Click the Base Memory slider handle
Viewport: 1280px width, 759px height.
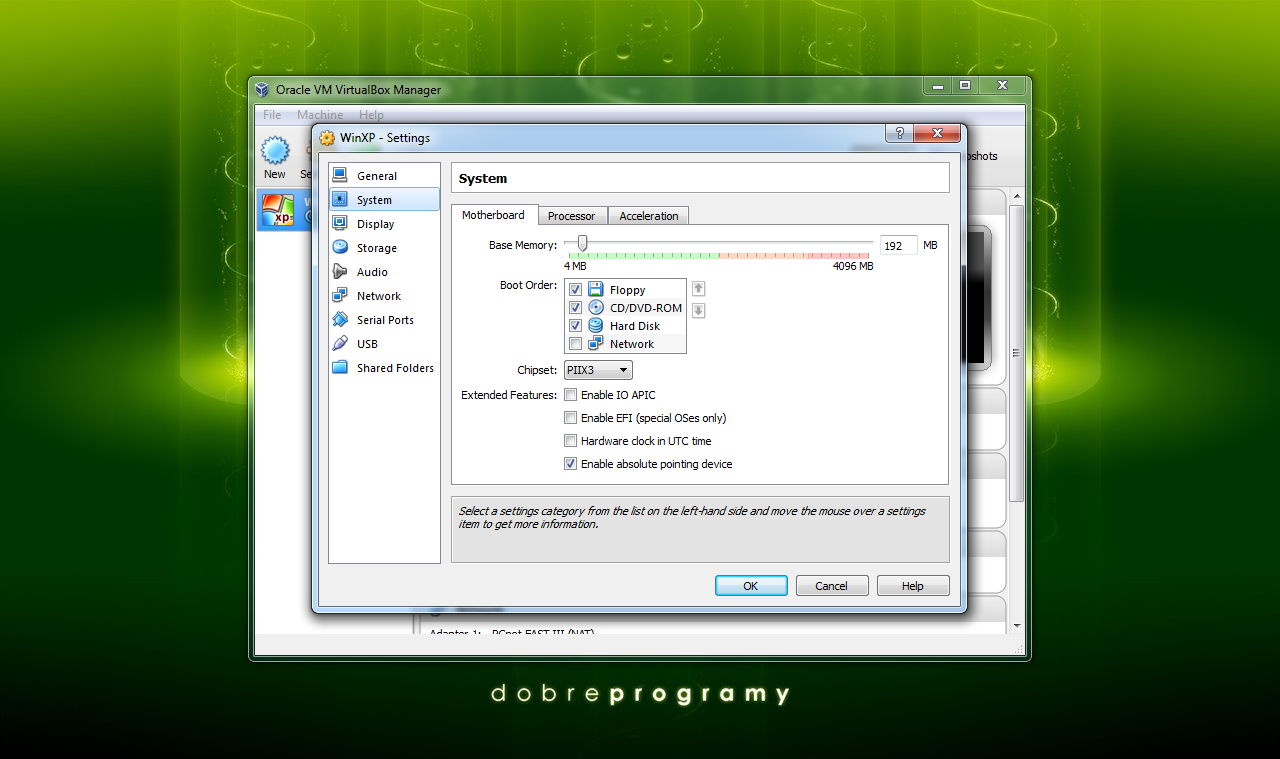point(582,243)
